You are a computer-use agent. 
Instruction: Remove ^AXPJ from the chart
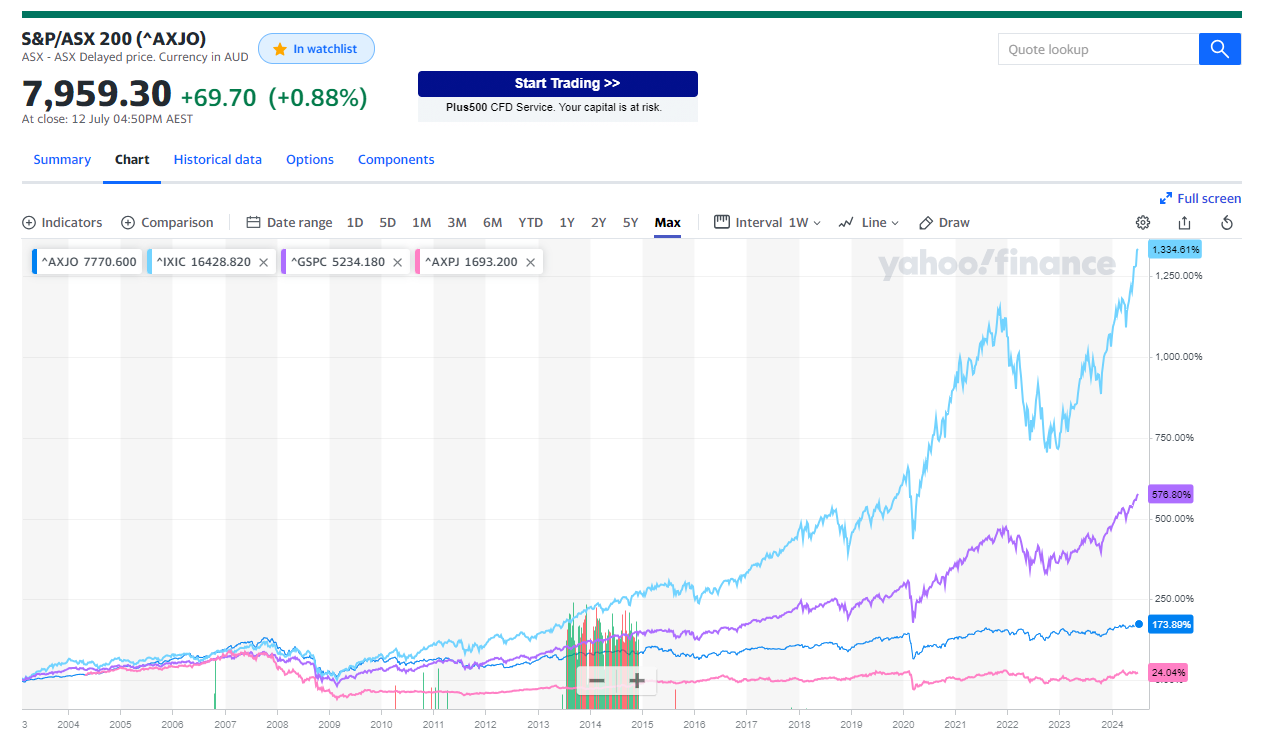[531, 262]
